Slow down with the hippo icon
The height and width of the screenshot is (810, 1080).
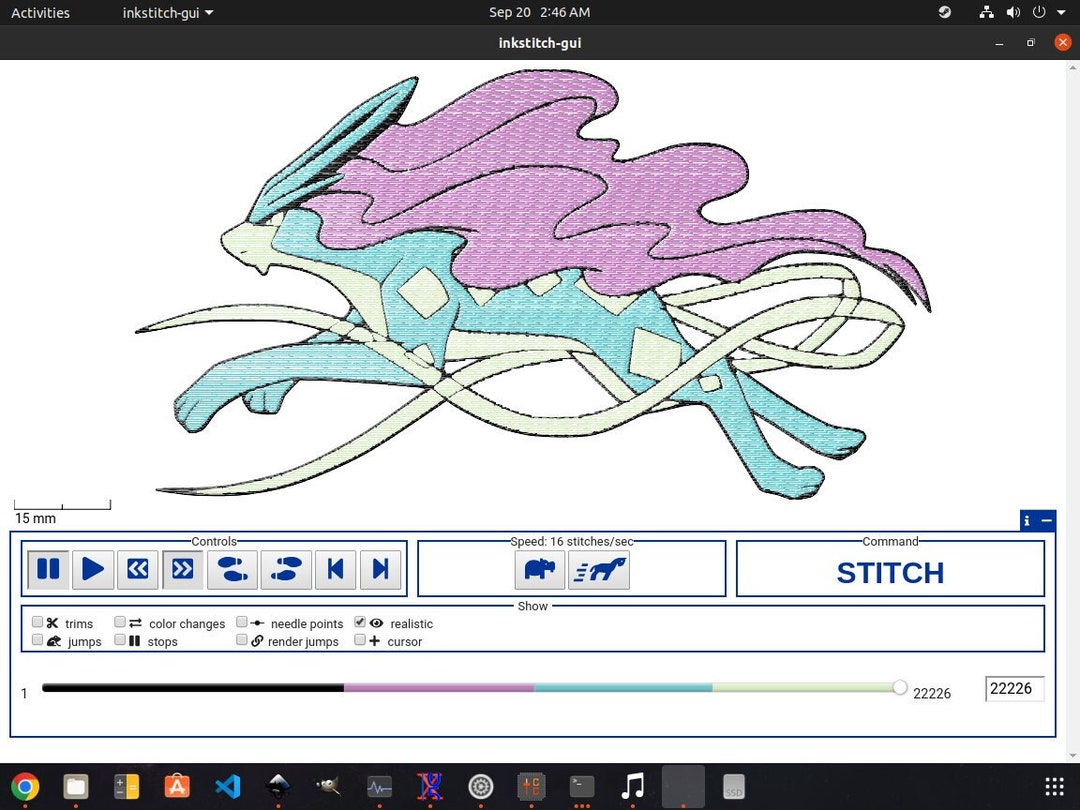539,570
